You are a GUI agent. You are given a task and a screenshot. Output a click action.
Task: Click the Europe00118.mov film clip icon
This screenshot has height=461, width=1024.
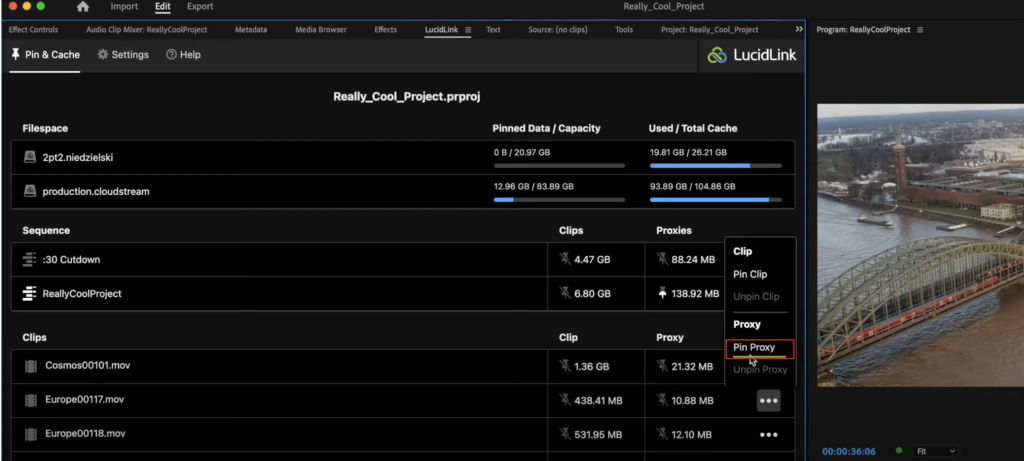pos(31,434)
